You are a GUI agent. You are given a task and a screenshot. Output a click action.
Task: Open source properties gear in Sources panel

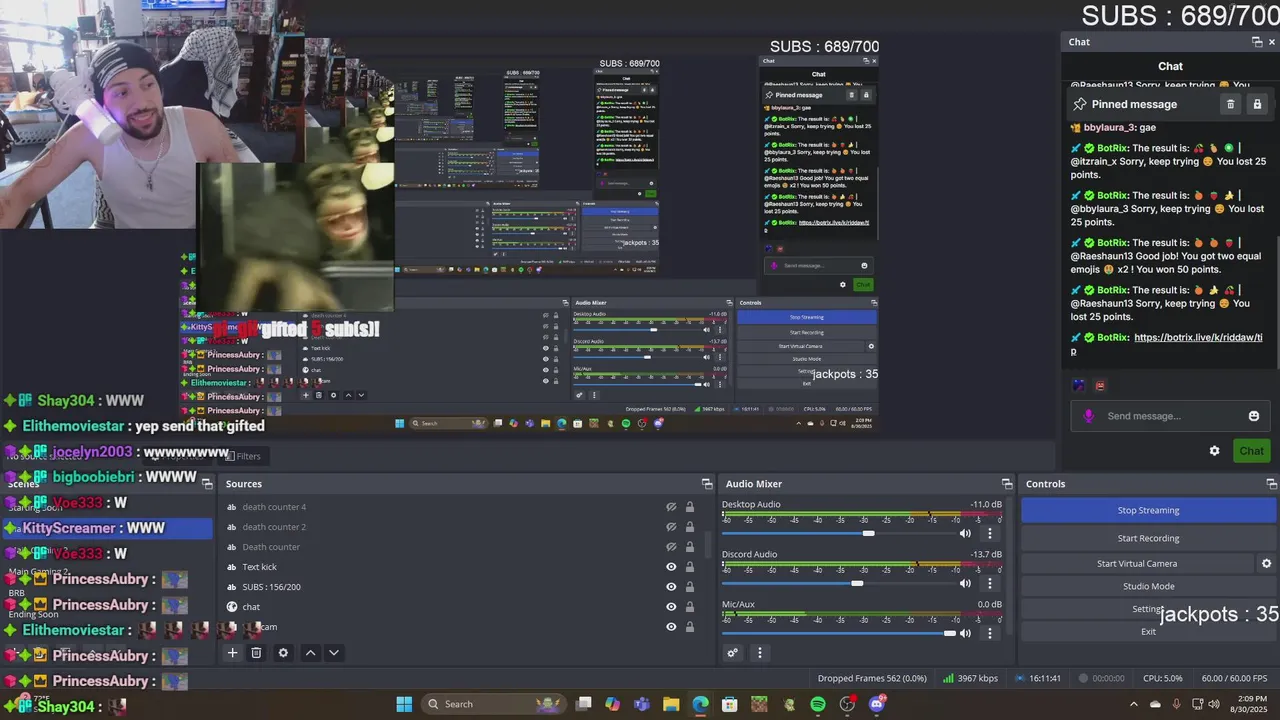(x=283, y=653)
